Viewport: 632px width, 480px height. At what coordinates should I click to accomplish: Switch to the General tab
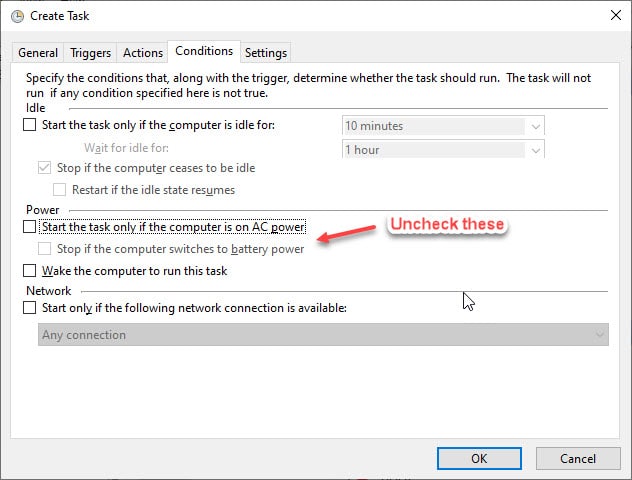(38, 53)
